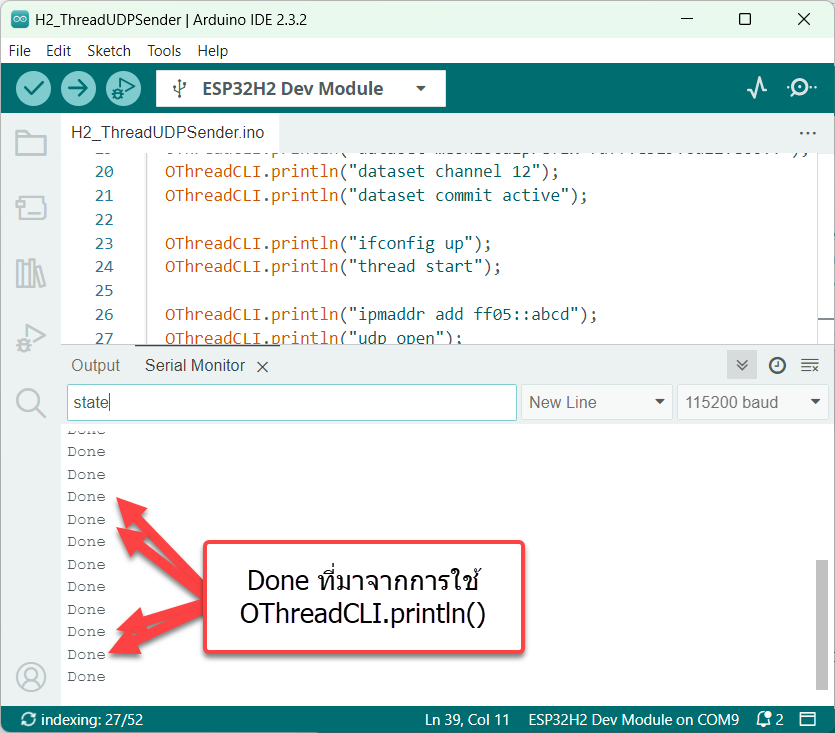Click the serial message input field

click(x=290, y=402)
